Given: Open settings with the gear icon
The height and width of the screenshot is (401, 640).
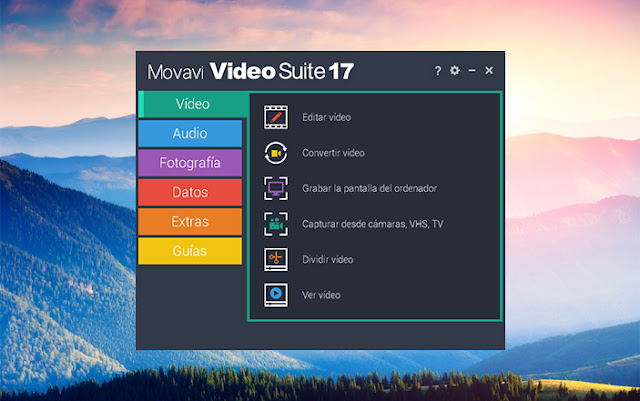Looking at the screenshot, I should pyautogui.click(x=455, y=71).
